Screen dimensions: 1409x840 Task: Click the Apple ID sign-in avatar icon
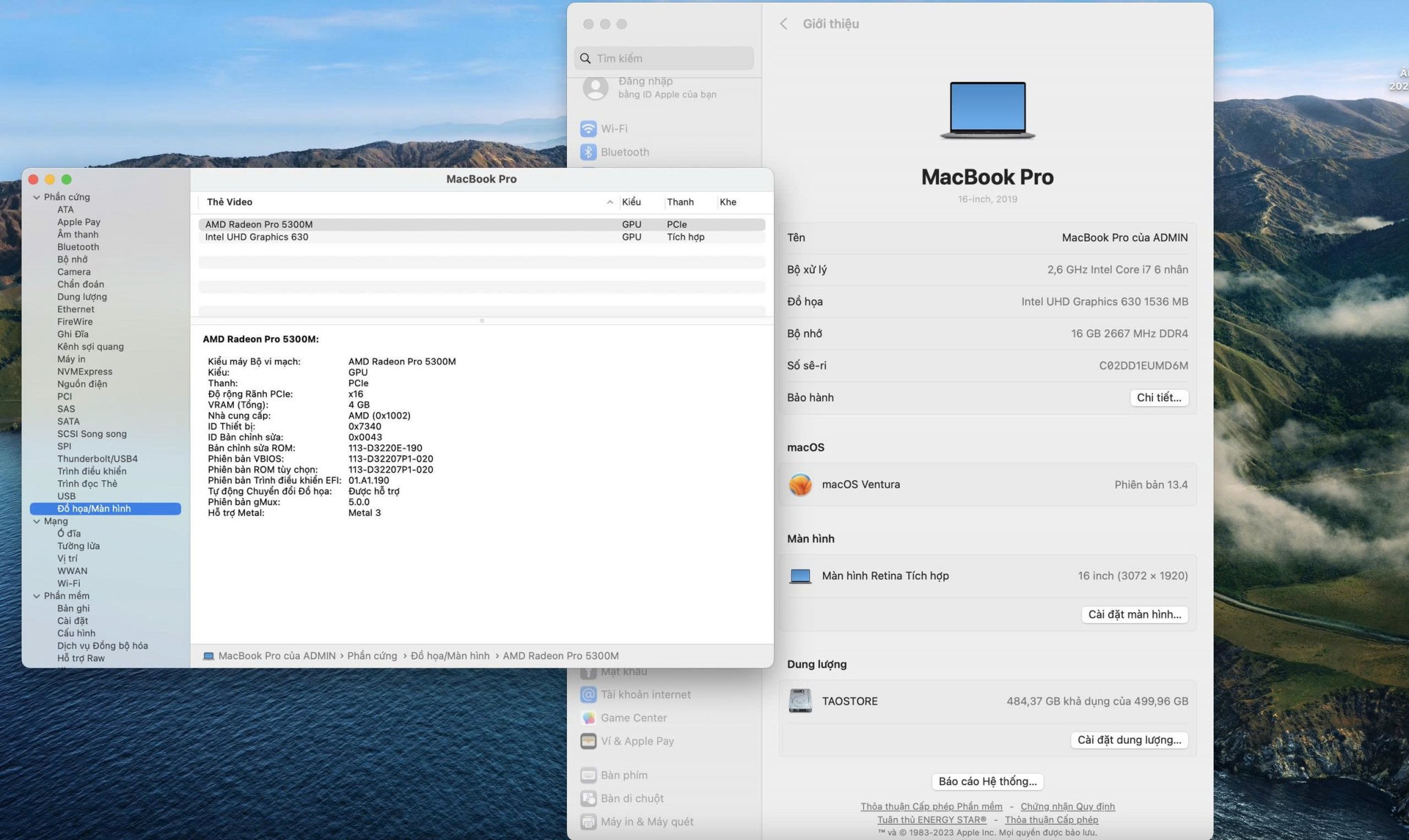coord(596,87)
